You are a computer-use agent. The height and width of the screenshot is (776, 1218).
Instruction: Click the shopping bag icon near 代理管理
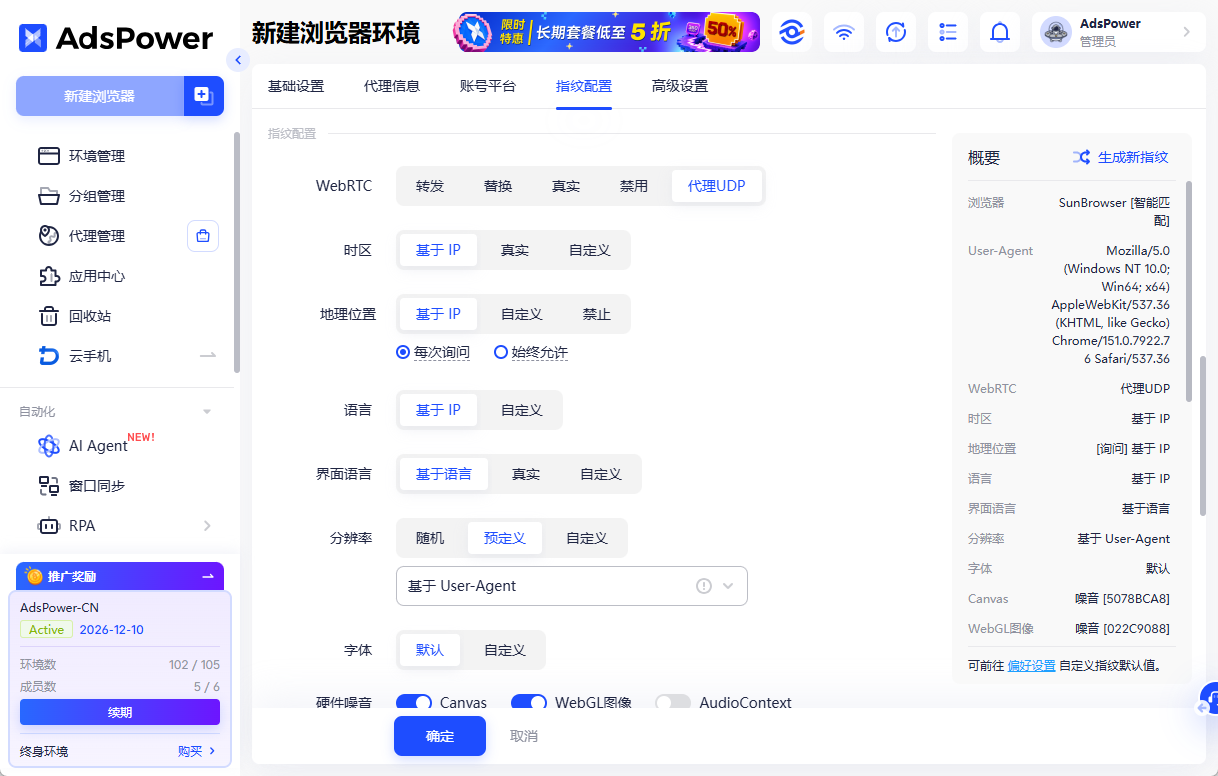[x=203, y=236]
